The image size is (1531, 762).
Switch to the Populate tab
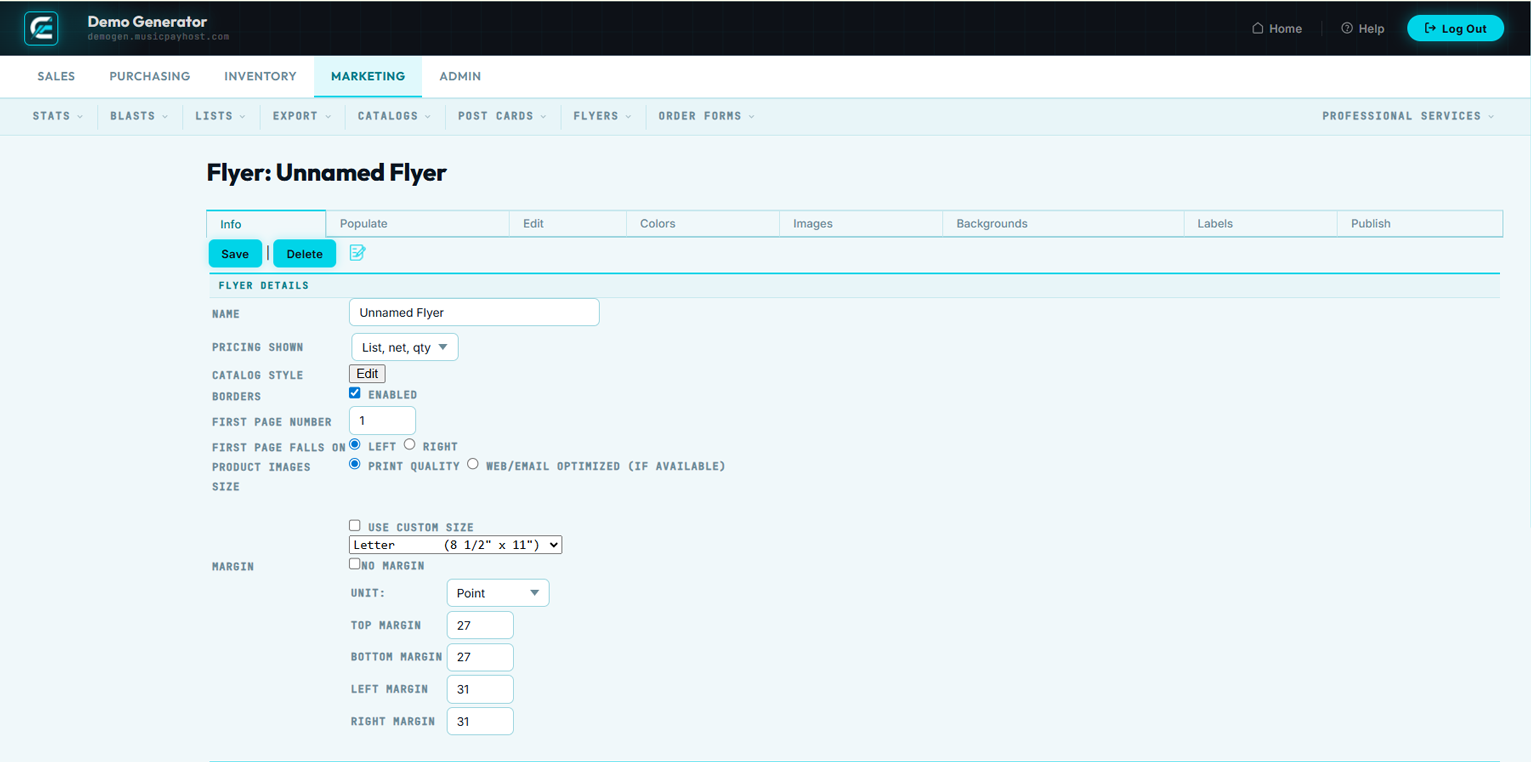418,224
